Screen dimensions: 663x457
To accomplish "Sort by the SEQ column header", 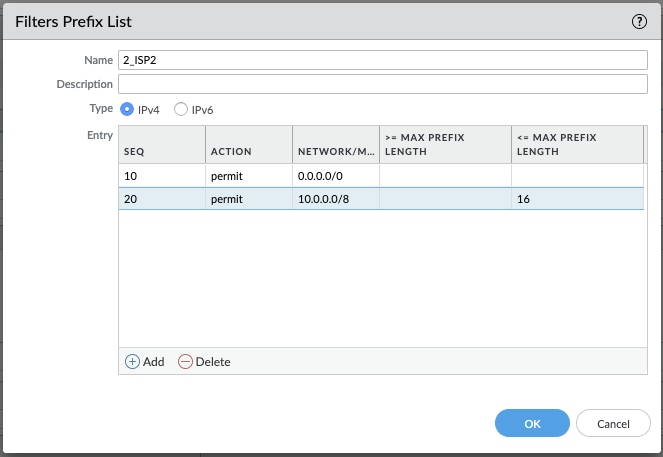I will [162, 151].
